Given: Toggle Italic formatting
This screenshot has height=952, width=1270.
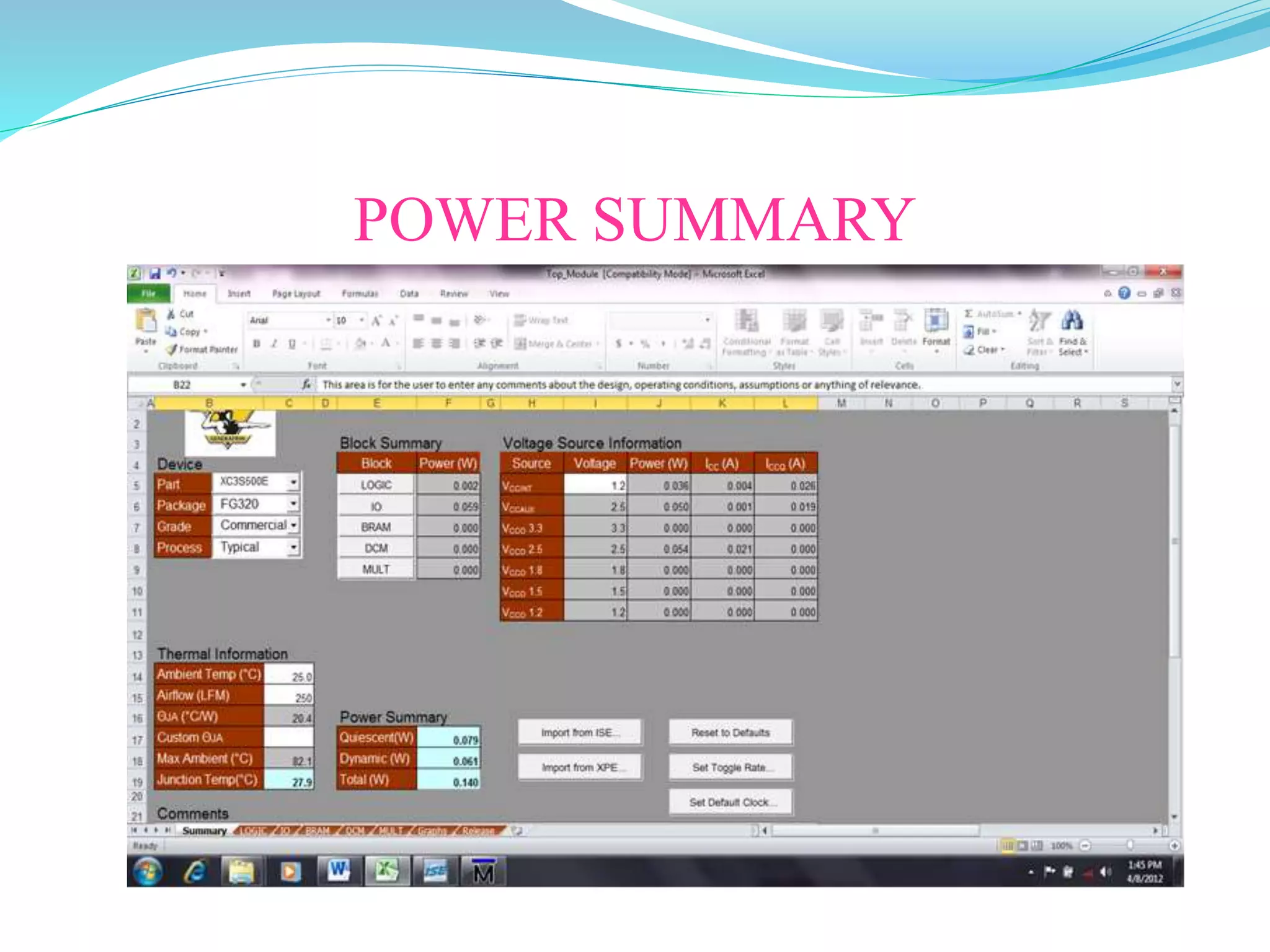Looking at the screenshot, I should (274, 343).
